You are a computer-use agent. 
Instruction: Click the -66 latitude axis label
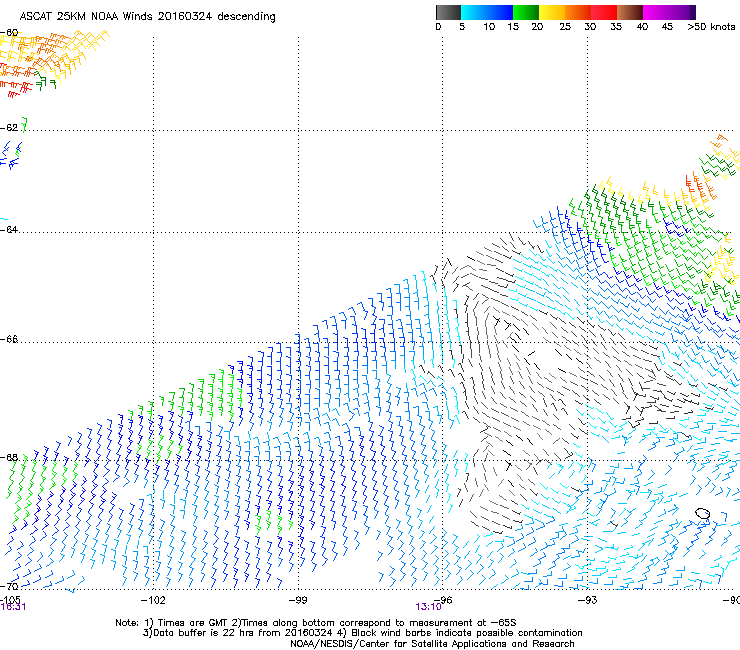pos(9,339)
